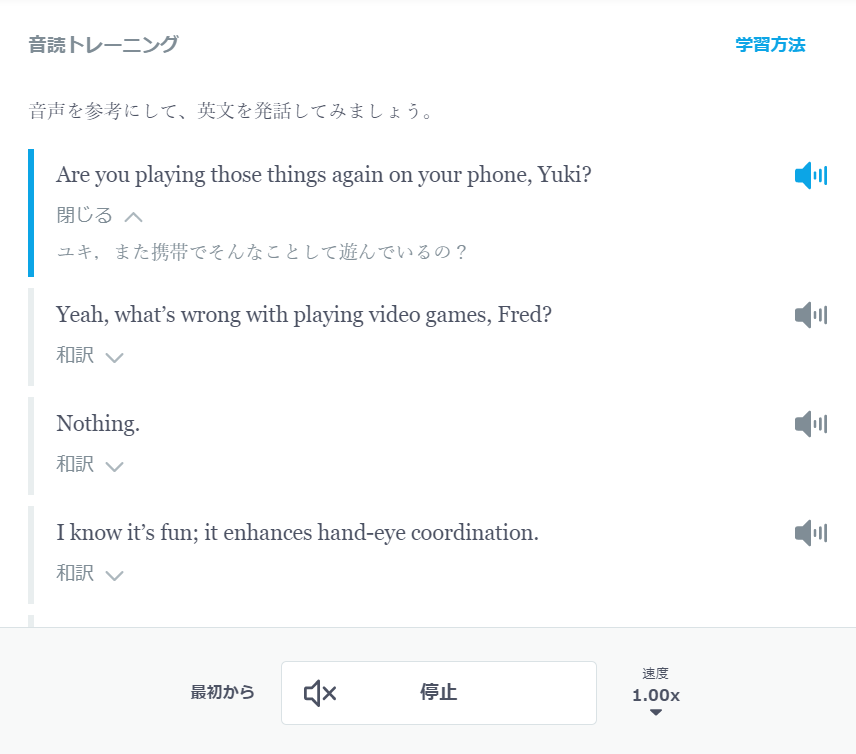The image size is (856, 754).
Task: Play audio for the first sentence about Yuki
Action: pos(812,174)
